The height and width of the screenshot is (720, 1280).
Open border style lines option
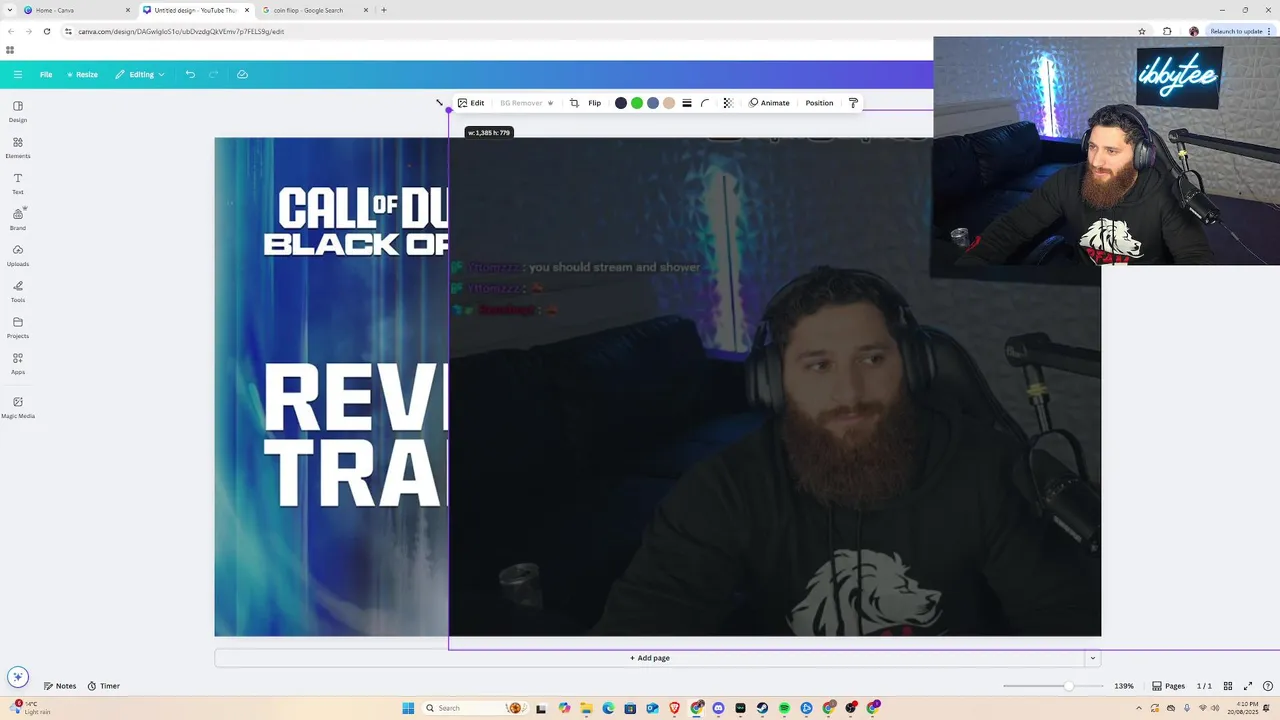pyautogui.click(x=687, y=103)
